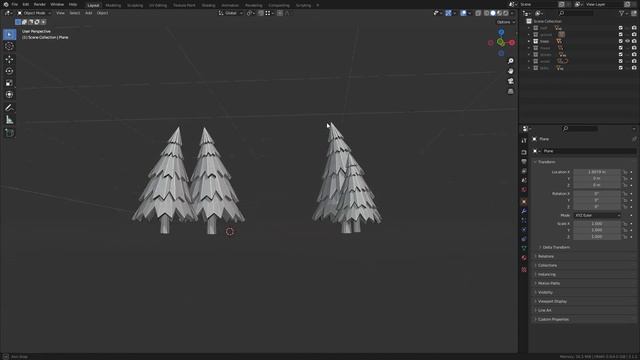This screenshot has height=360, width=640.
Task: Click the Location X value field
Action: pyautogui.click(x=597, y=172)
